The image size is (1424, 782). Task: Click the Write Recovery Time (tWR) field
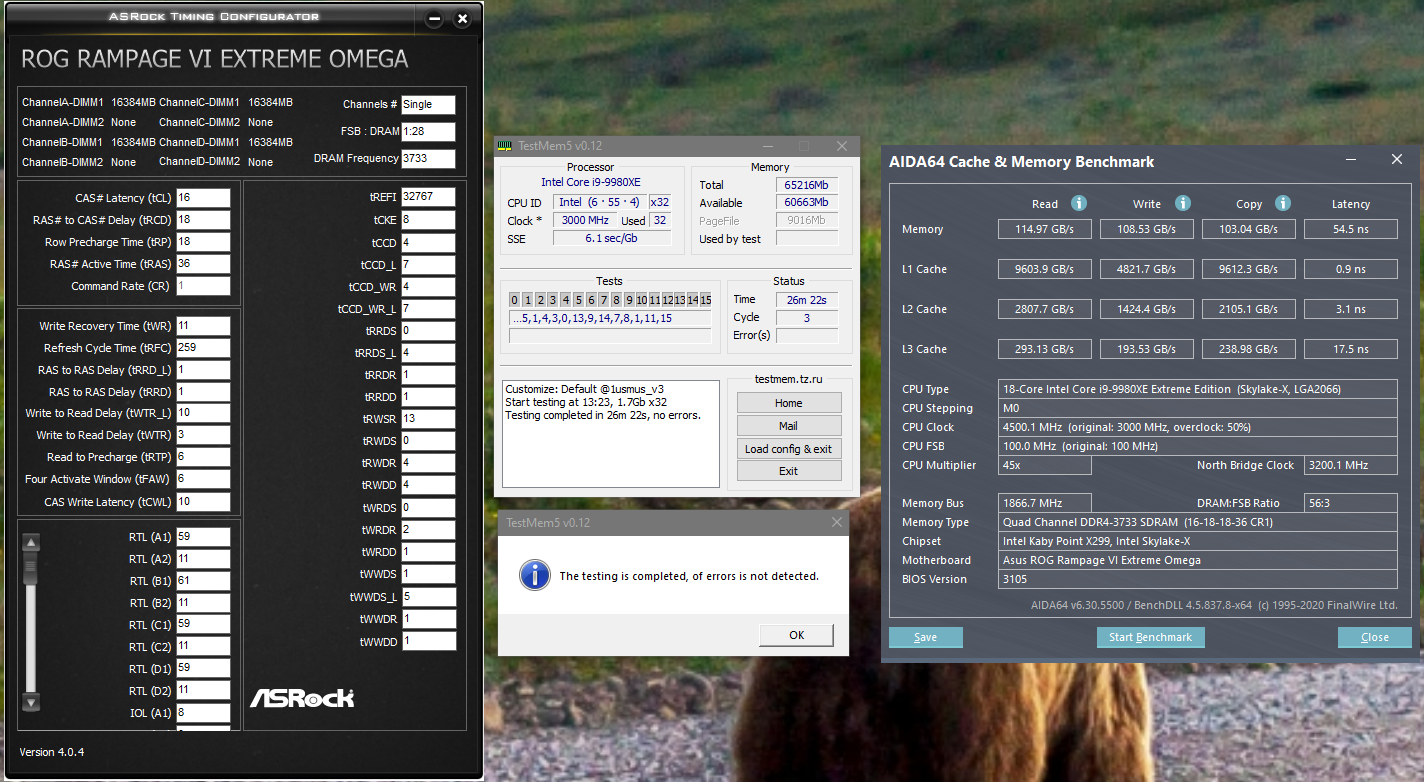click(203, 326)
